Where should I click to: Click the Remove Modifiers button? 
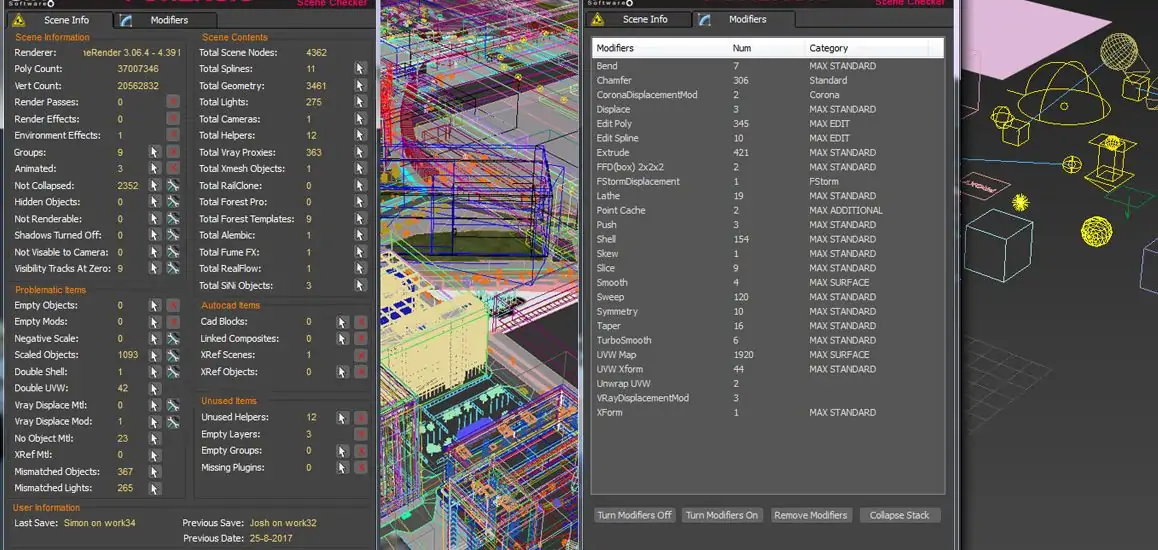click(811, 515)
